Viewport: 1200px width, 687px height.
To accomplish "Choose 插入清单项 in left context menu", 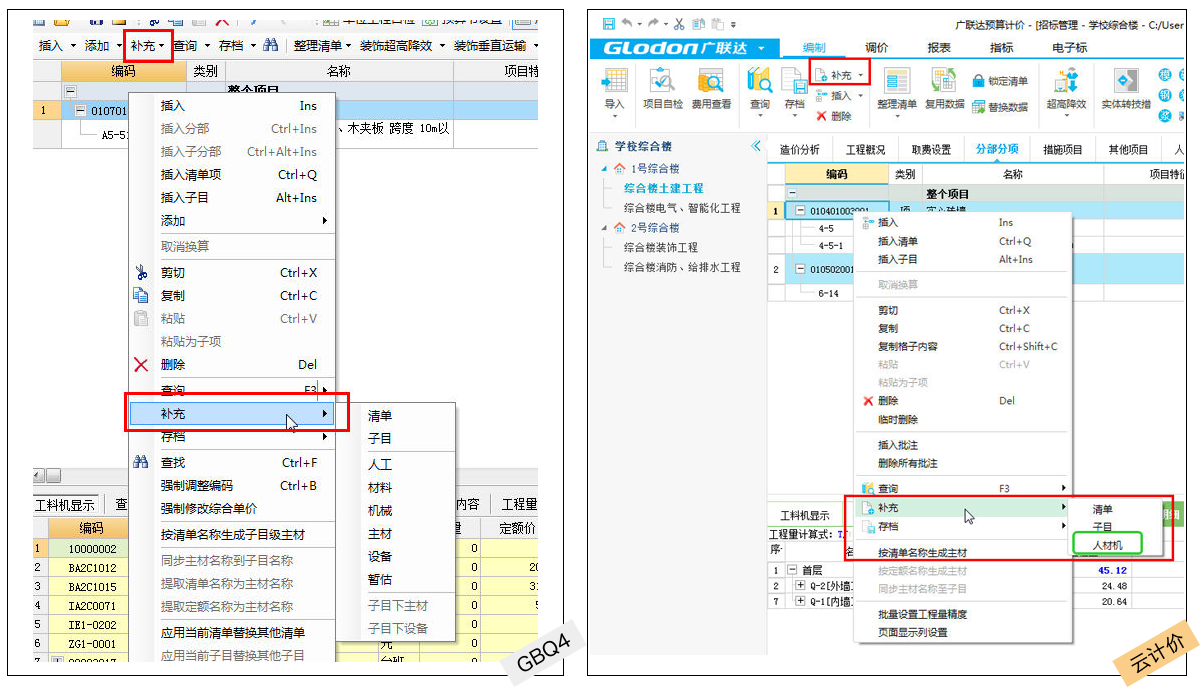I will [191, 175].
